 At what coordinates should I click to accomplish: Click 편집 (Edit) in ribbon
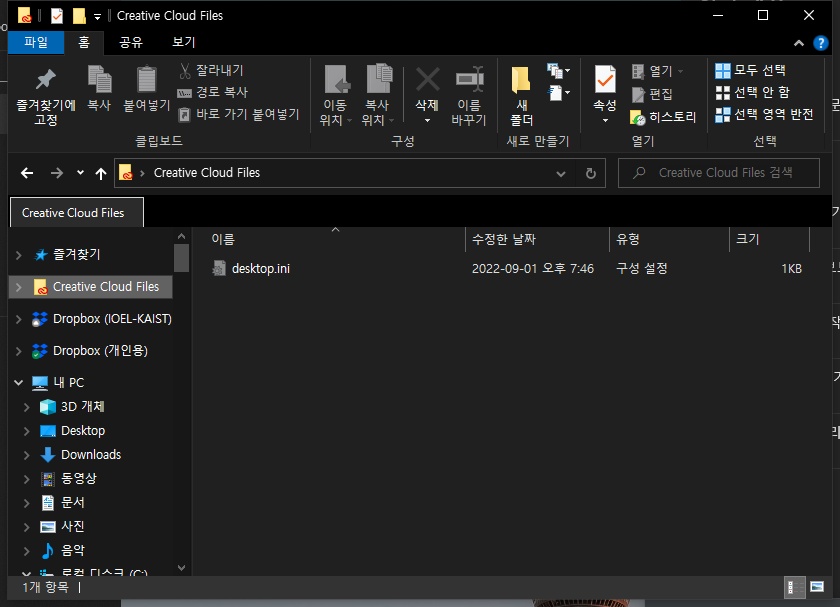652,94
